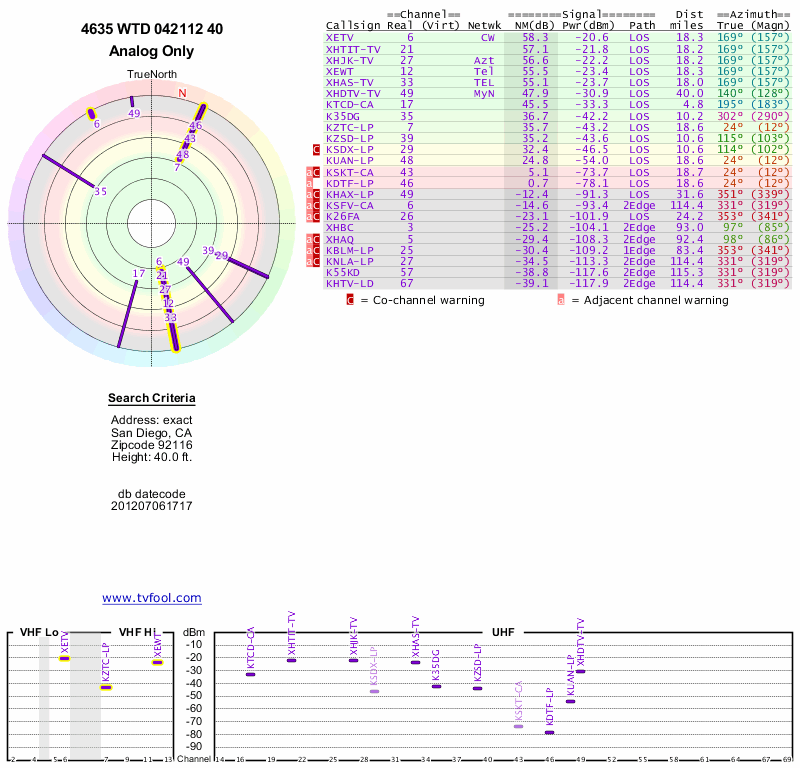Click the KTCD-CA marker in UHF chart
The image size is (800, 768).
click(x=251, y=675)
